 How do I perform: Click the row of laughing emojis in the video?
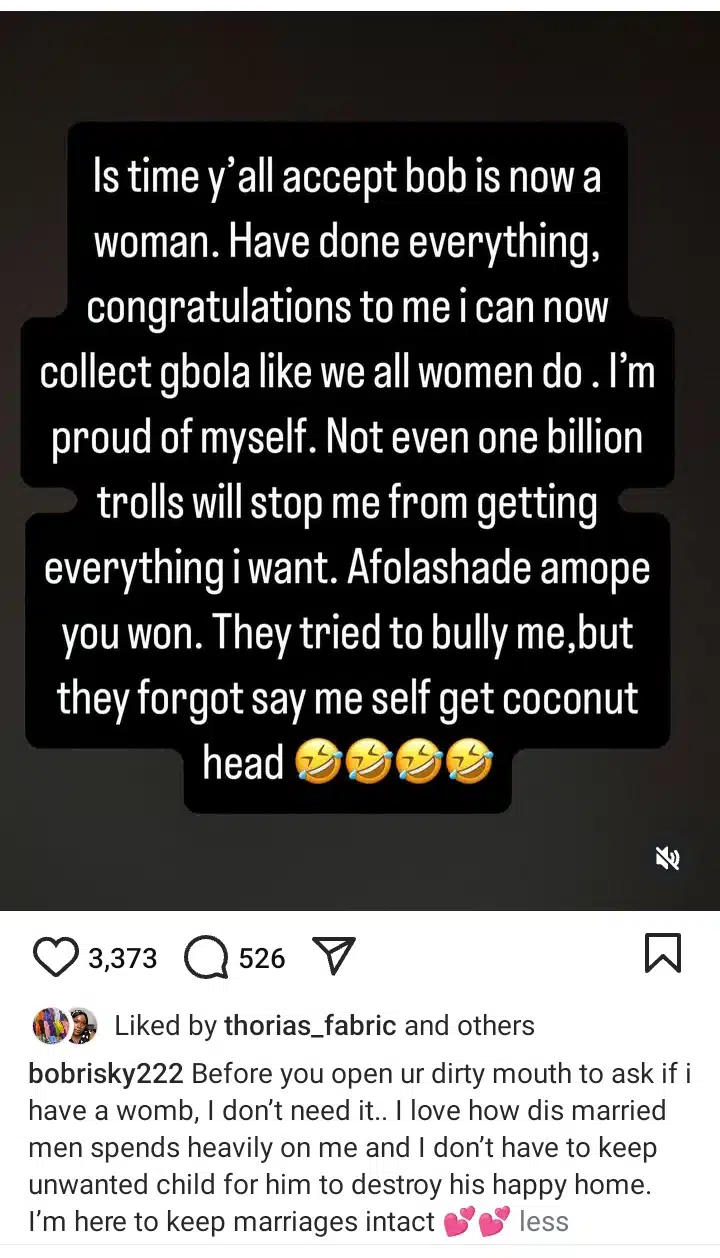point(395,765)
